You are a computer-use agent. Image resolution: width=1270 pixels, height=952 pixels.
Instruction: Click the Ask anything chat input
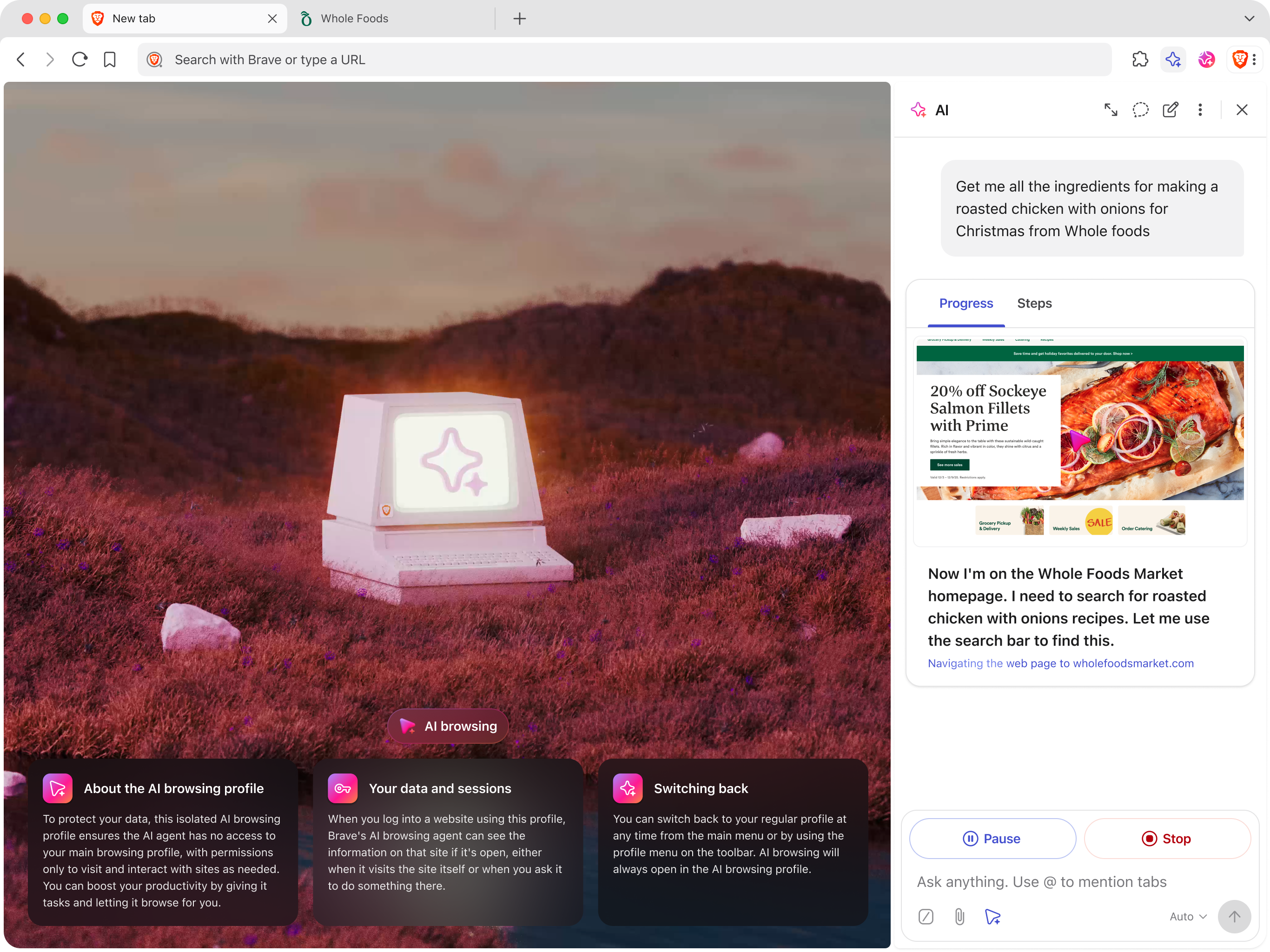pos(1079,881)
